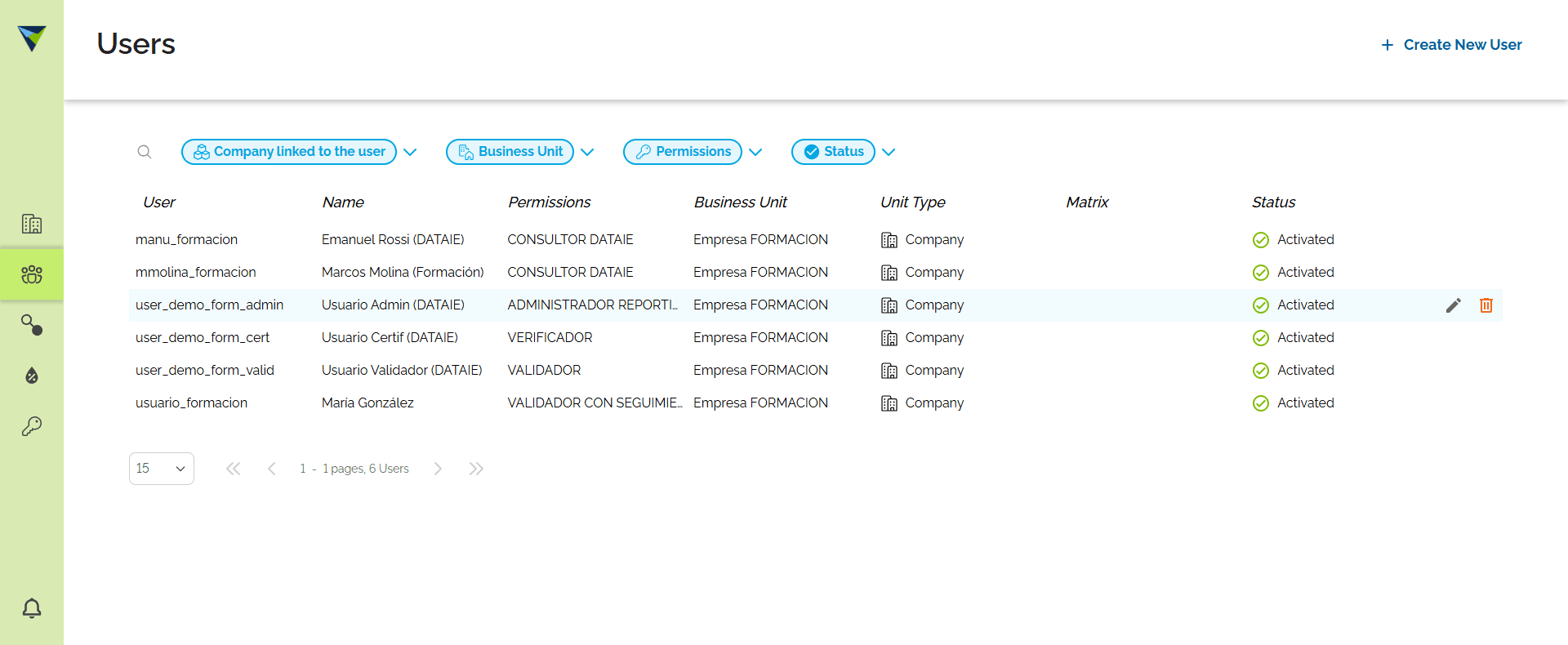The width and height of the screenshot is (1568, 645).
Task: Open the Business Unit filter
Action: (x=510, y=152)
